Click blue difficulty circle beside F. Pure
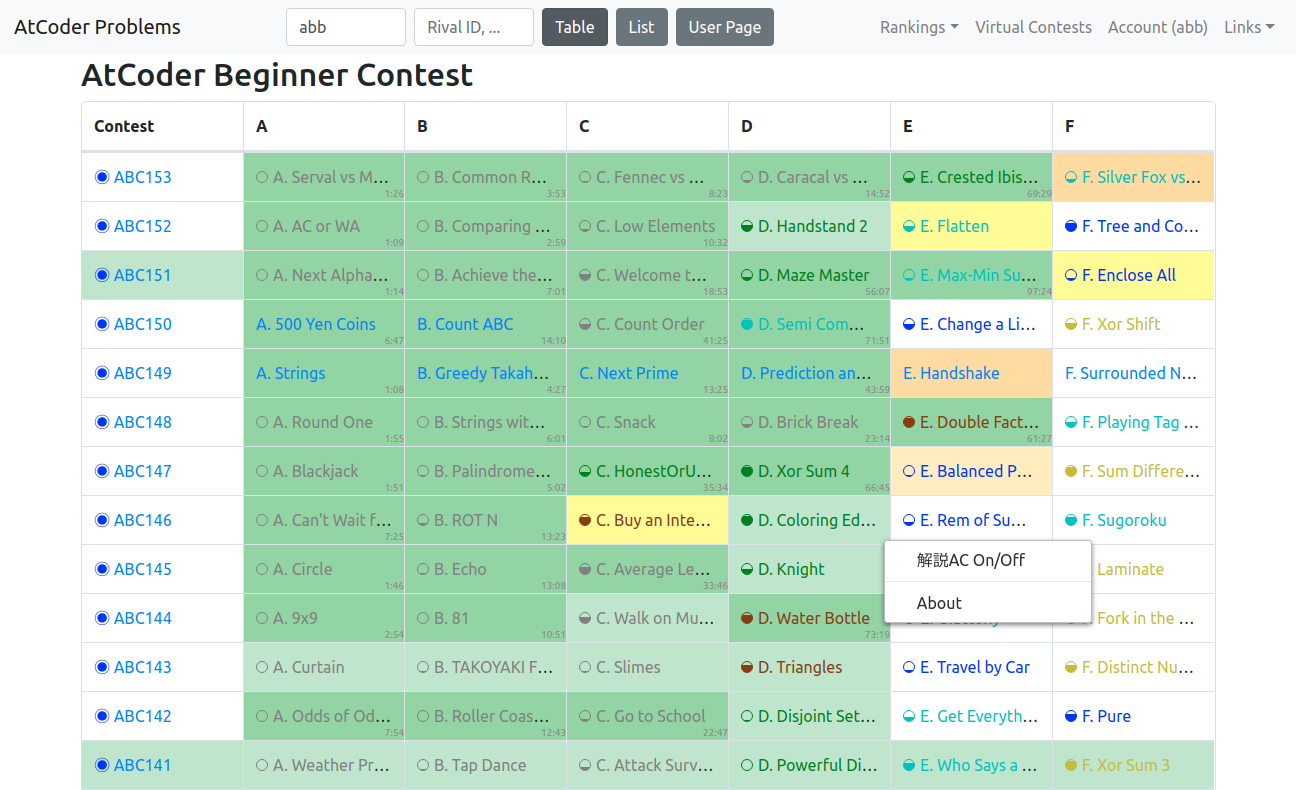The width and height of the screenshot is (1296, 790). [1071, 716]
